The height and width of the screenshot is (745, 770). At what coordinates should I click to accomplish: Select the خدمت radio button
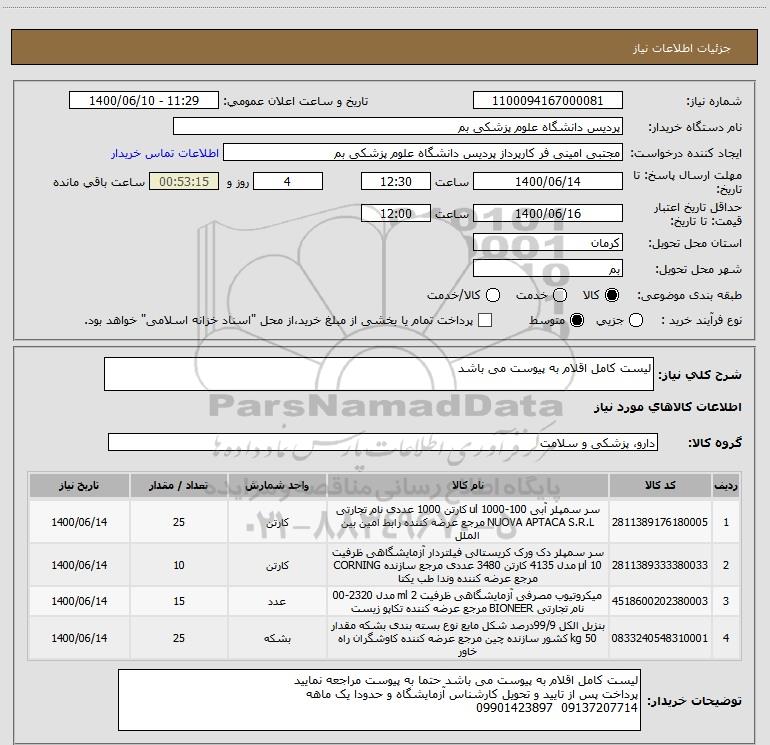560,295
